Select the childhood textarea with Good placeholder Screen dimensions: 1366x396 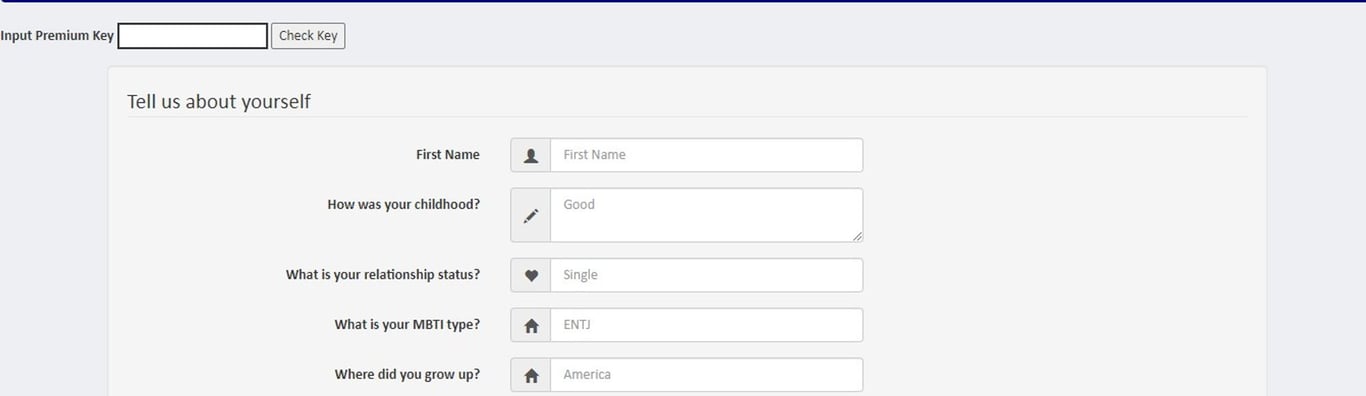tap(706, 215)
